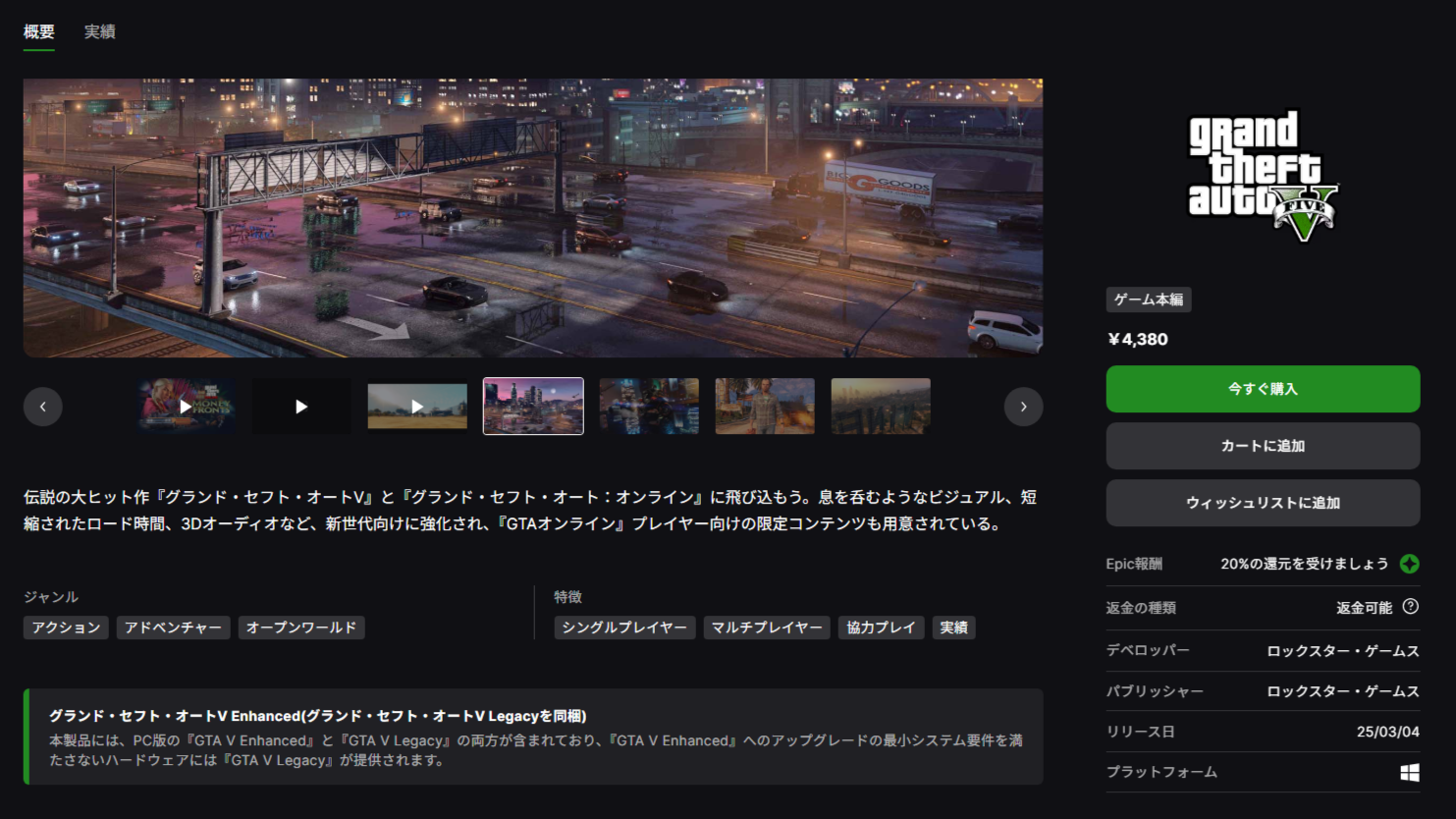
Task: Click the ¥4,380 price text
Action: point(1138,340)
